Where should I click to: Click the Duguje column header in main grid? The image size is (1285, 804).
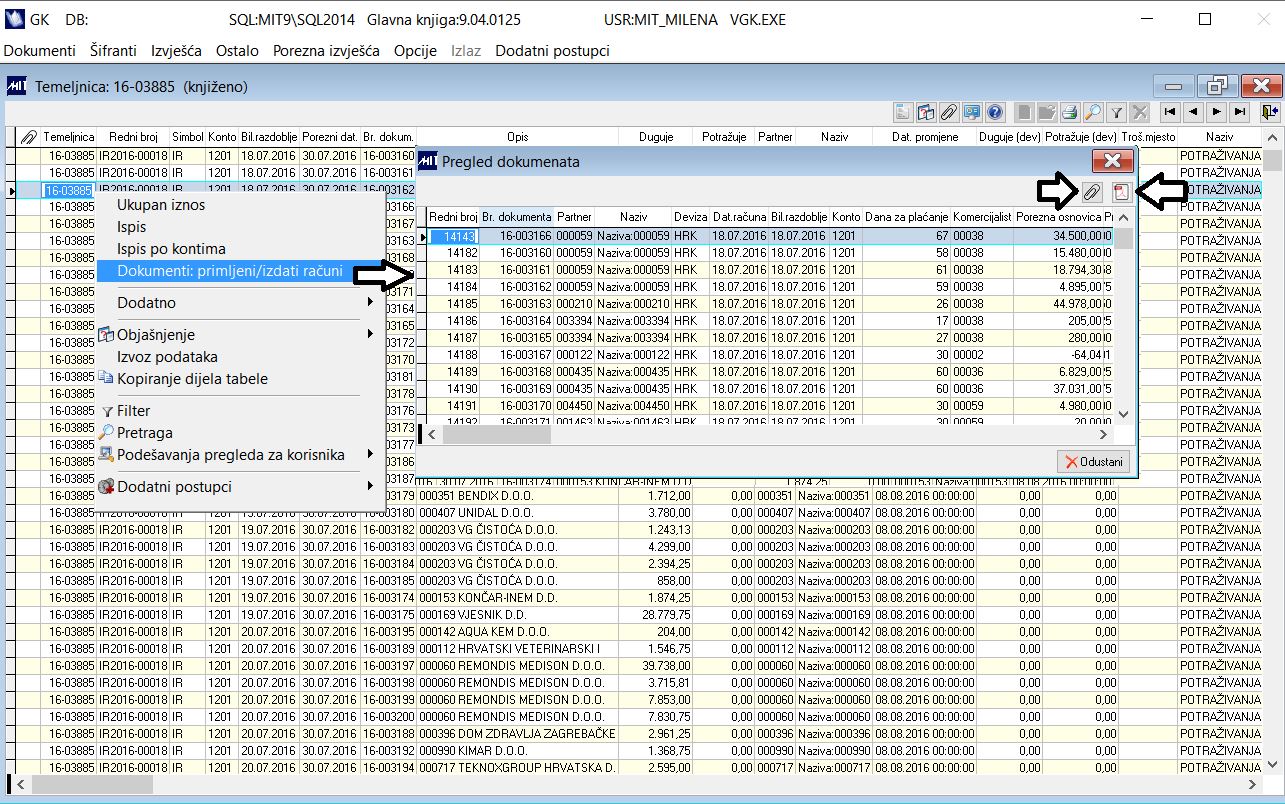point(655,136)
